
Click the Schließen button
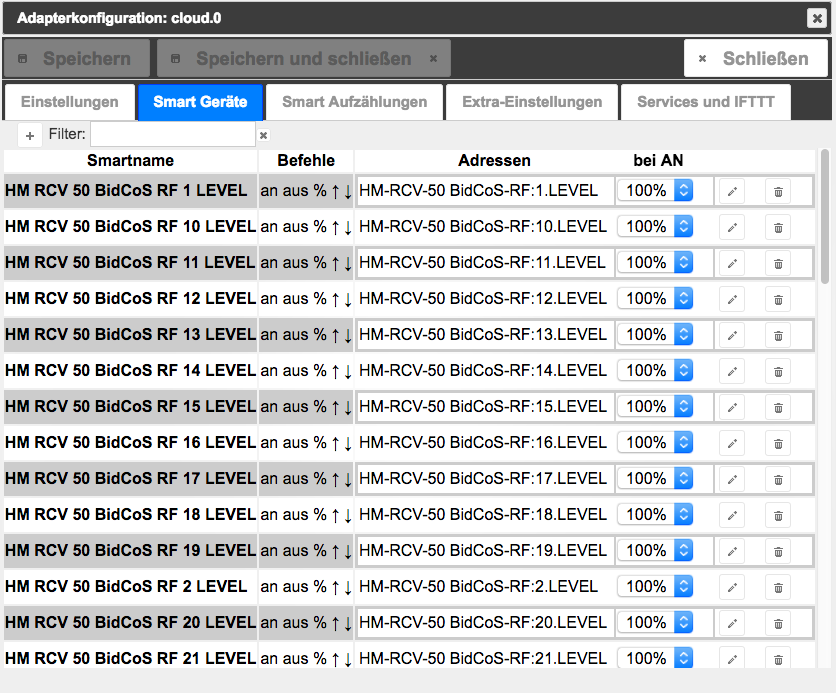point(755,58)
